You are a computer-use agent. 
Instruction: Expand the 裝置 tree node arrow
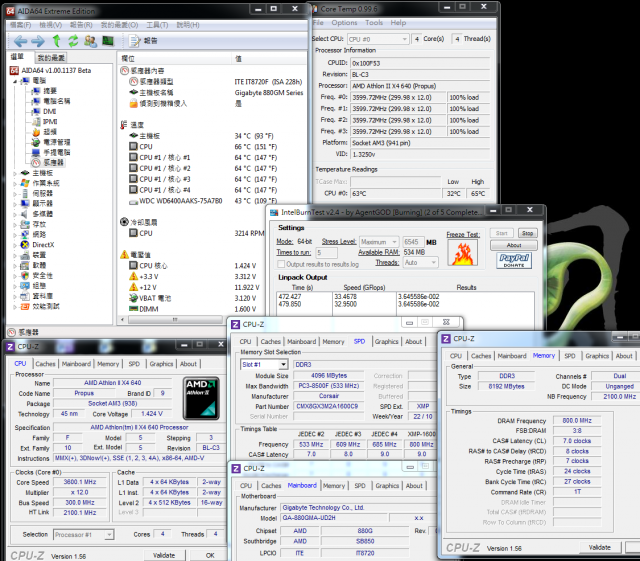15,255
